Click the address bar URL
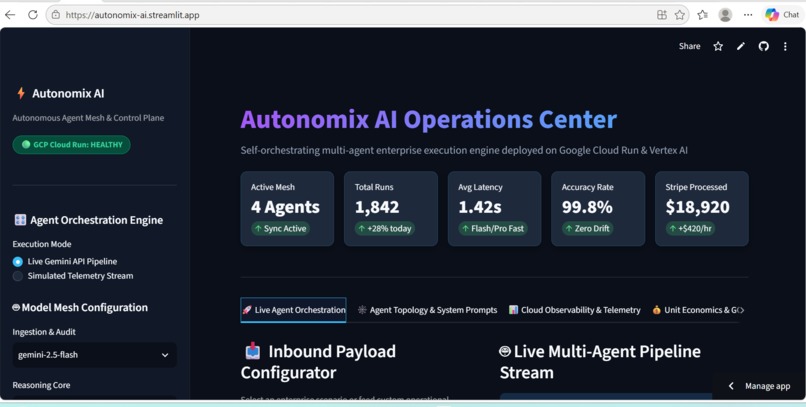 [133, 15]
